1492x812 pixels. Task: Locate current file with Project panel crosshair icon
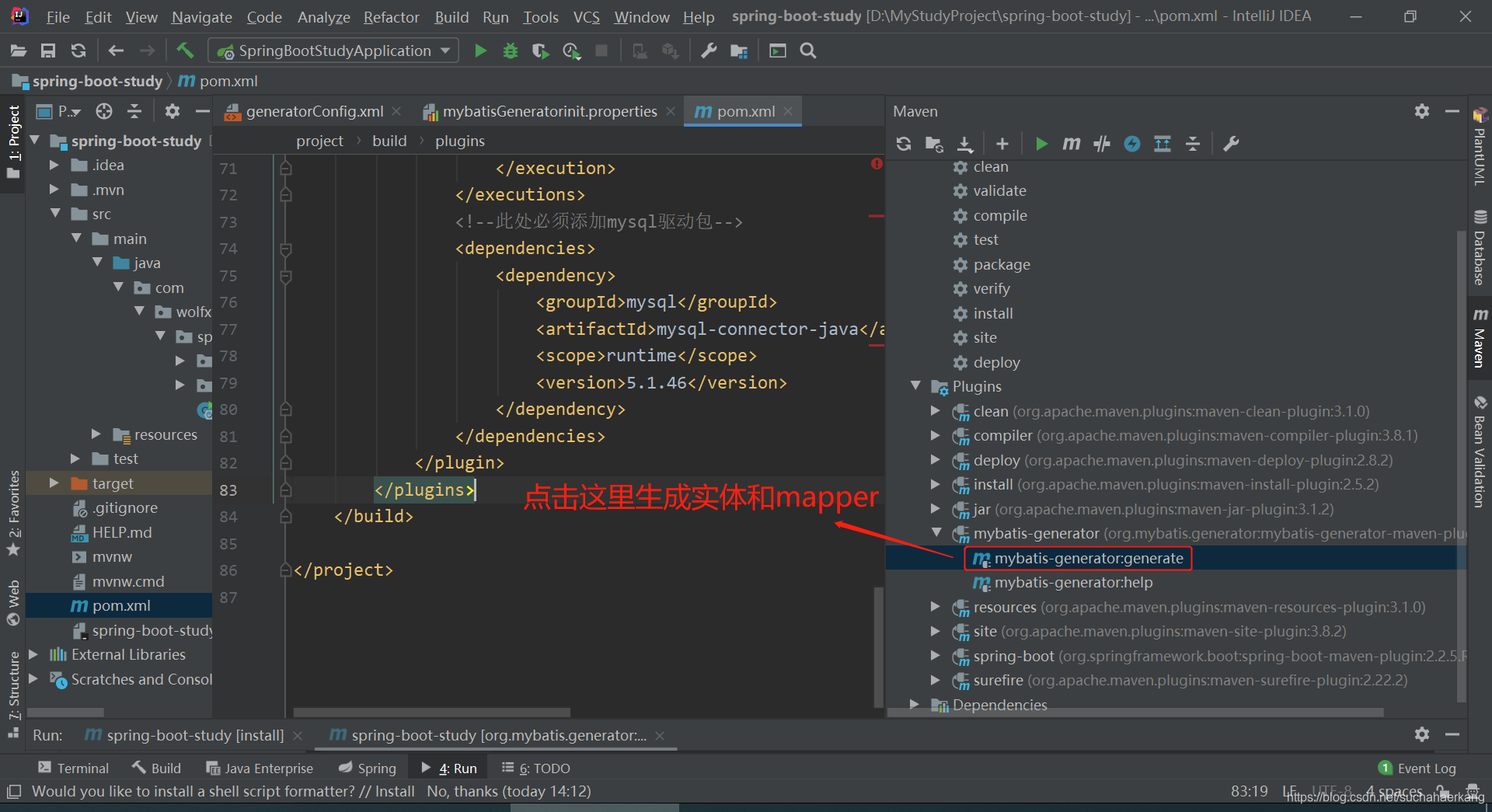(x=104, y=111)
